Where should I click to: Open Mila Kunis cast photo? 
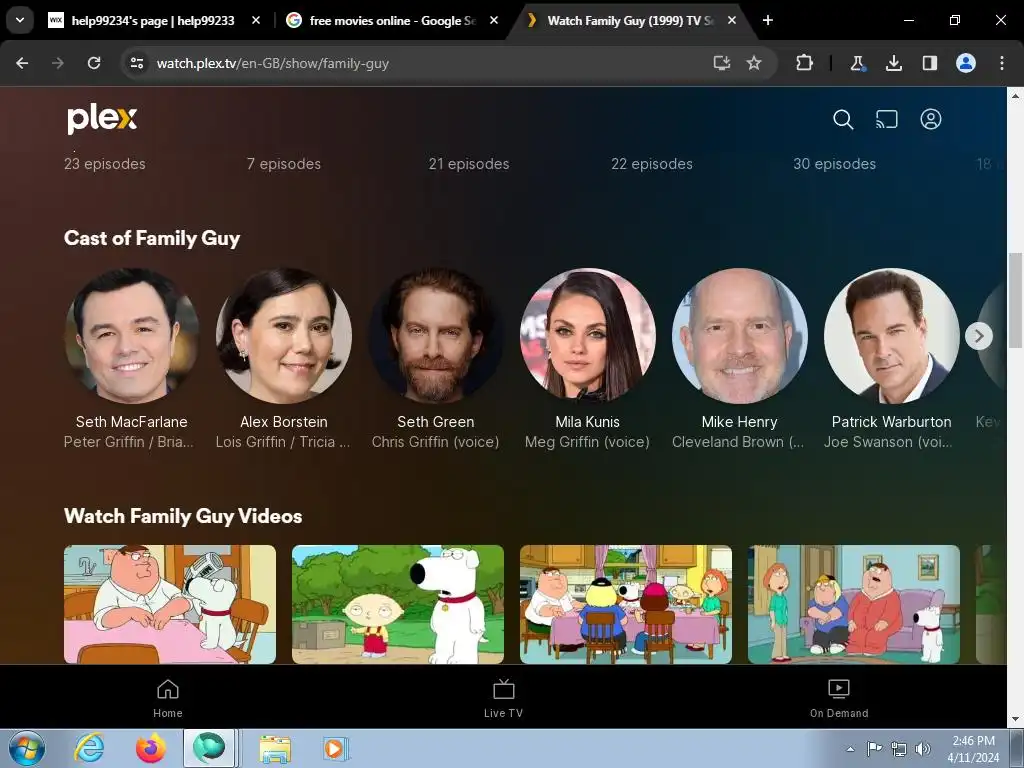coord(588,335)
